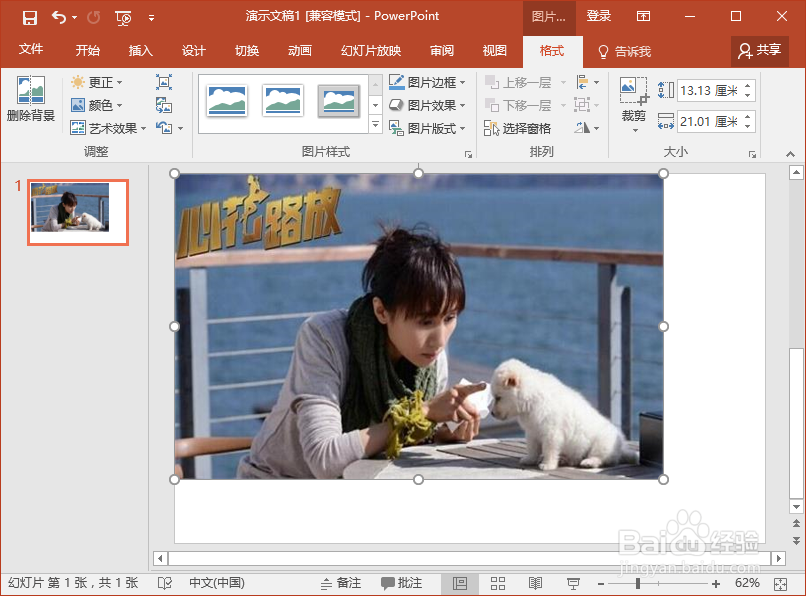Image resolution: width=806 pixels, height=596 pixels.
Task: Switch to Home (开始) tab
Action: pyautogui.click(x=87, y=50)
